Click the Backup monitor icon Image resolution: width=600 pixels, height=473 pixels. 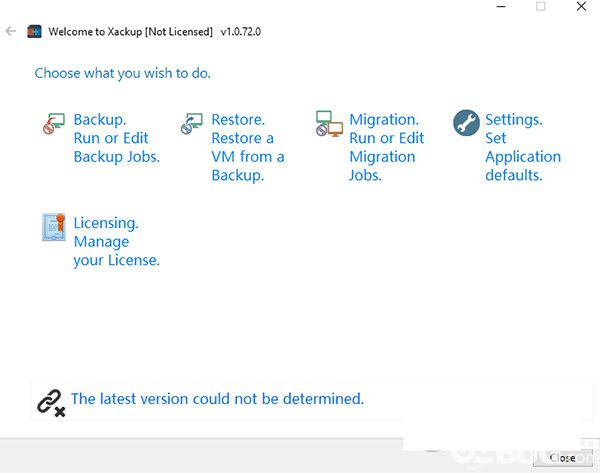[x=54, y=123]
